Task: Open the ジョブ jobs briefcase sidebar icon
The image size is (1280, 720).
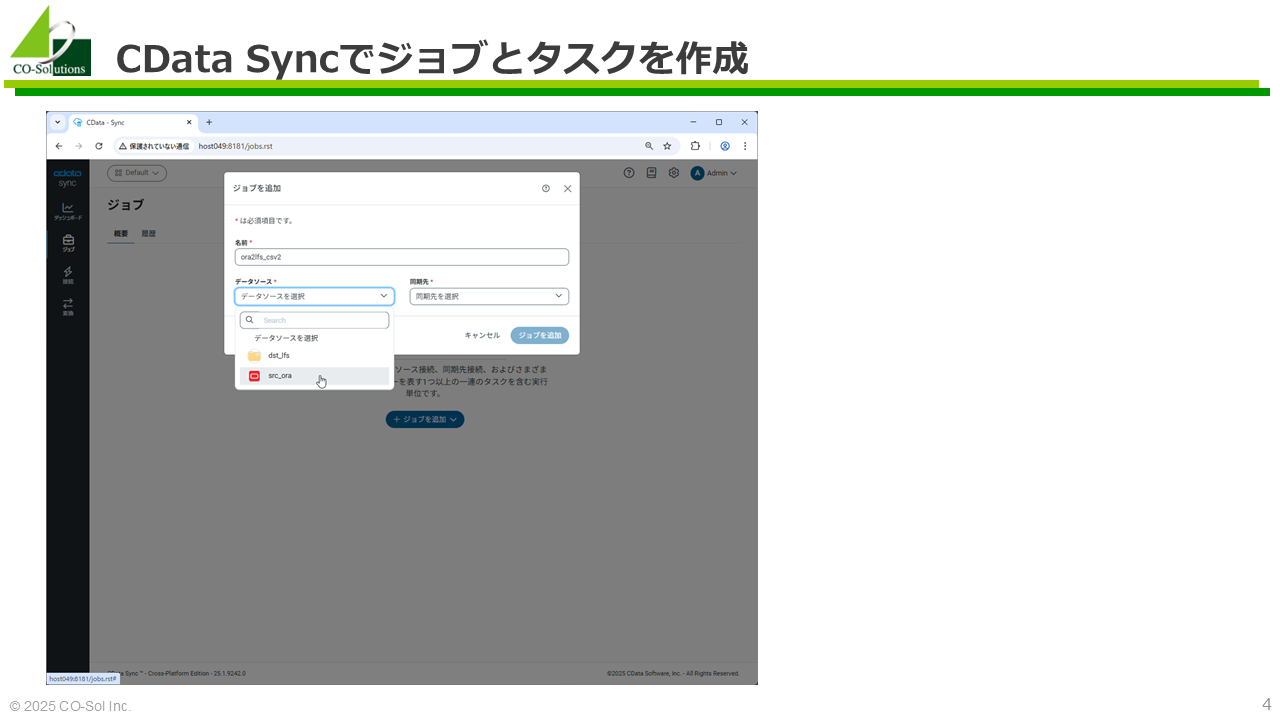Action: (x=68, y=242)
